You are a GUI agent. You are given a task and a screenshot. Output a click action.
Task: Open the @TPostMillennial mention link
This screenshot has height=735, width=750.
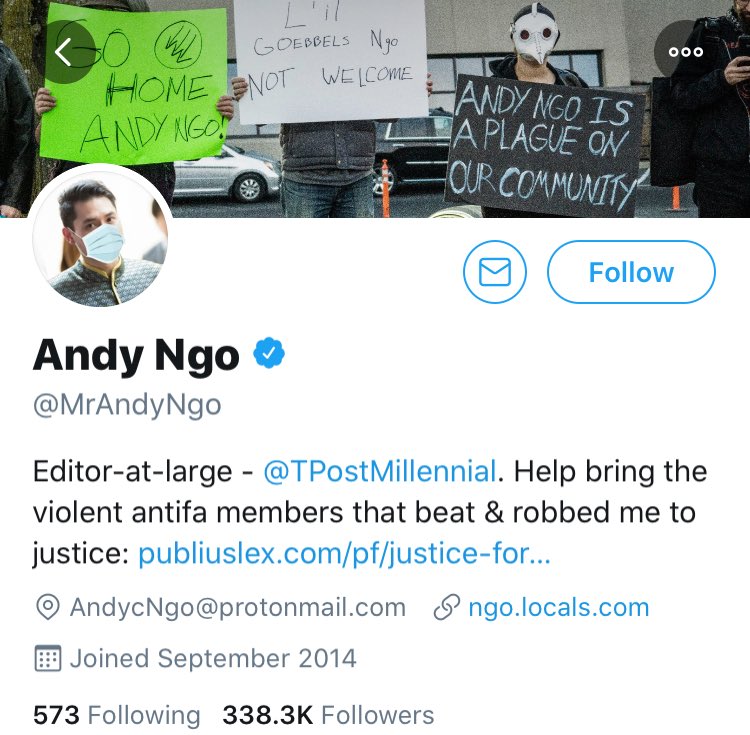(x=380, y=471)
